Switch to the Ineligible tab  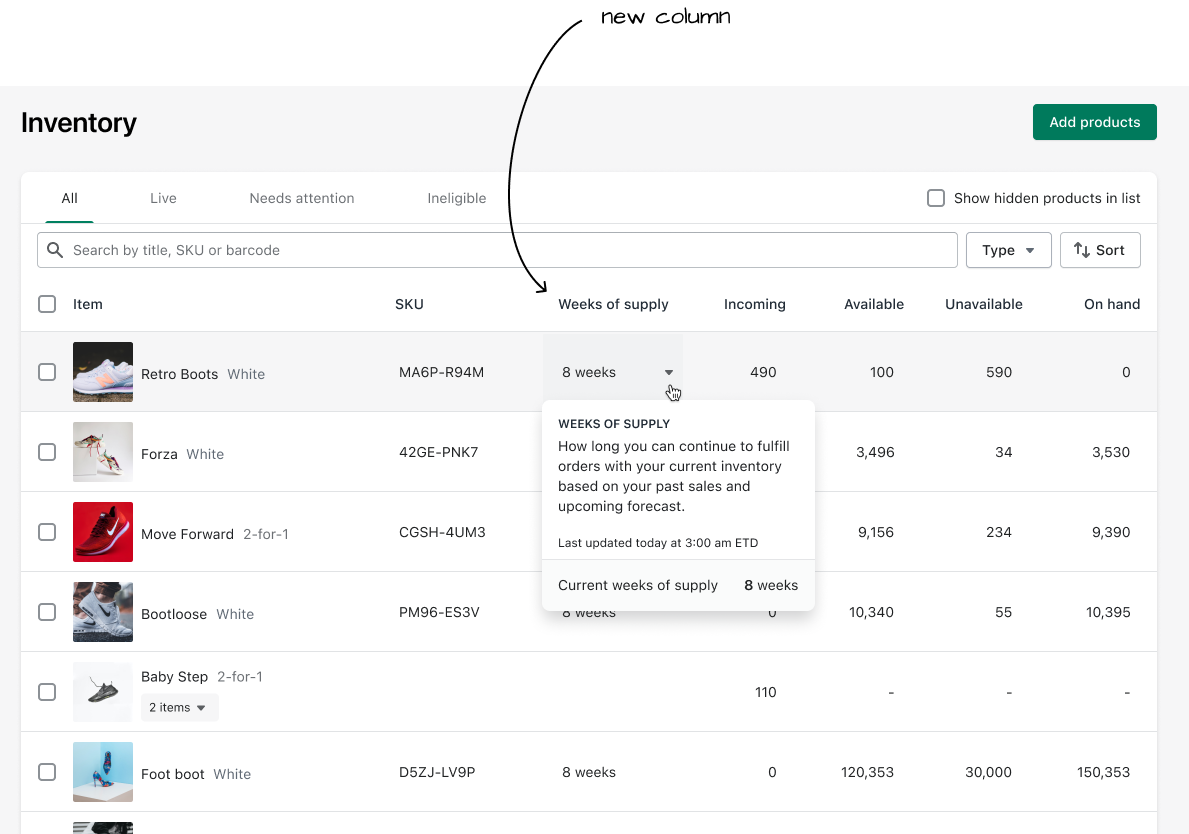click(457, 198)
